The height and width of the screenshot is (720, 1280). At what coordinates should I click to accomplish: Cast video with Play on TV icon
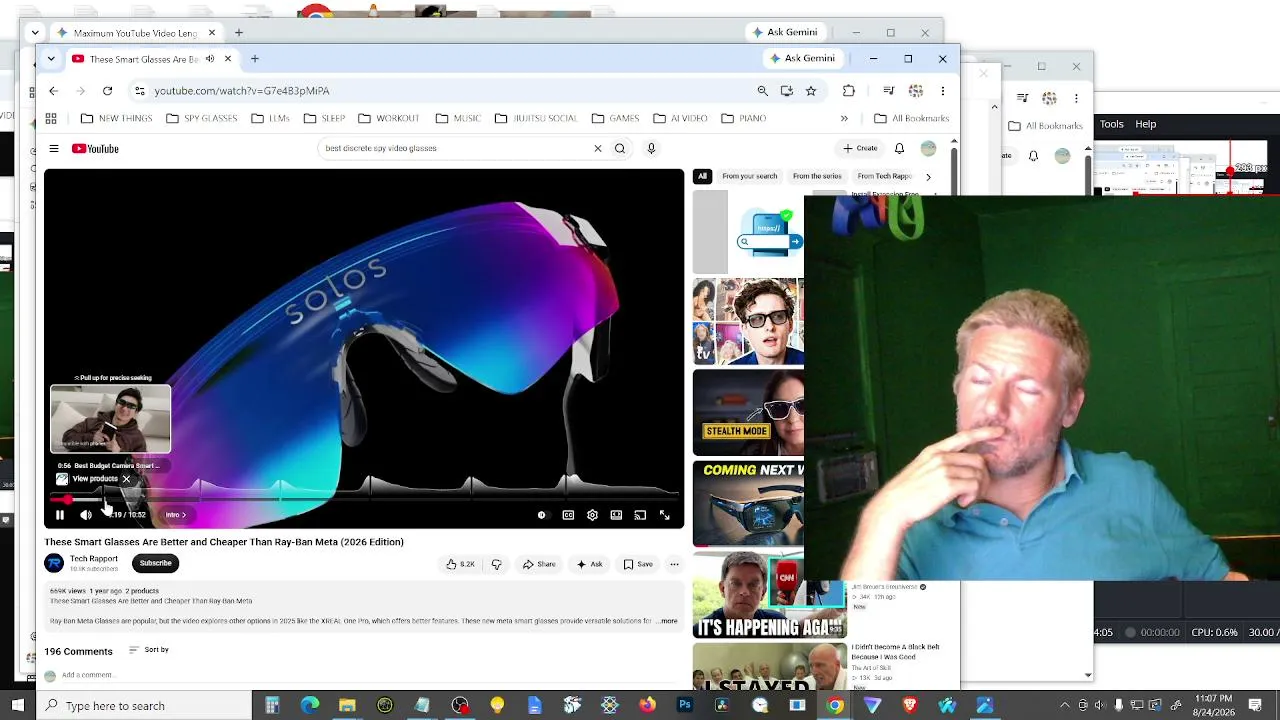640,515
